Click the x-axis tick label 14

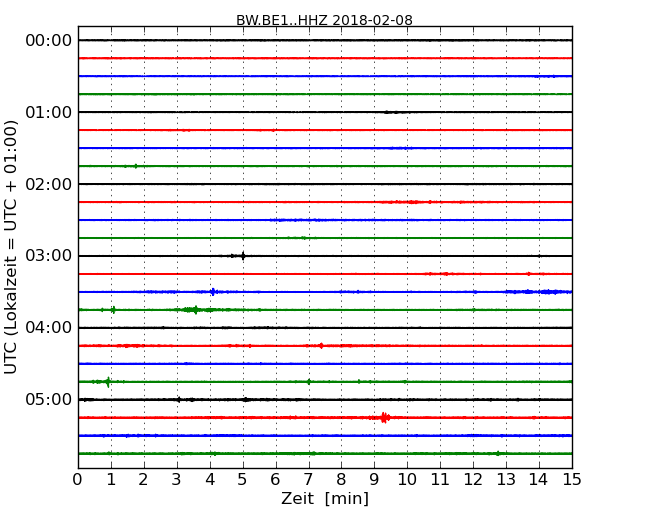[539, 480]
